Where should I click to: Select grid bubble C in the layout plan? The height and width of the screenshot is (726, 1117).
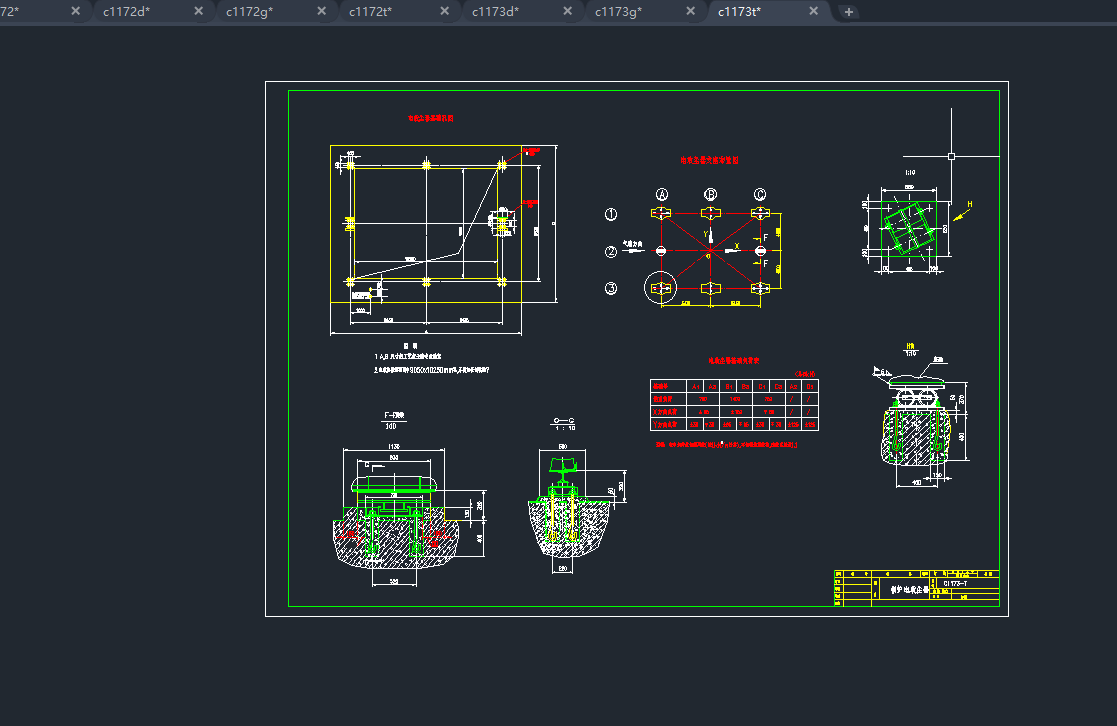pyautogui.click(x=760, y=195)
